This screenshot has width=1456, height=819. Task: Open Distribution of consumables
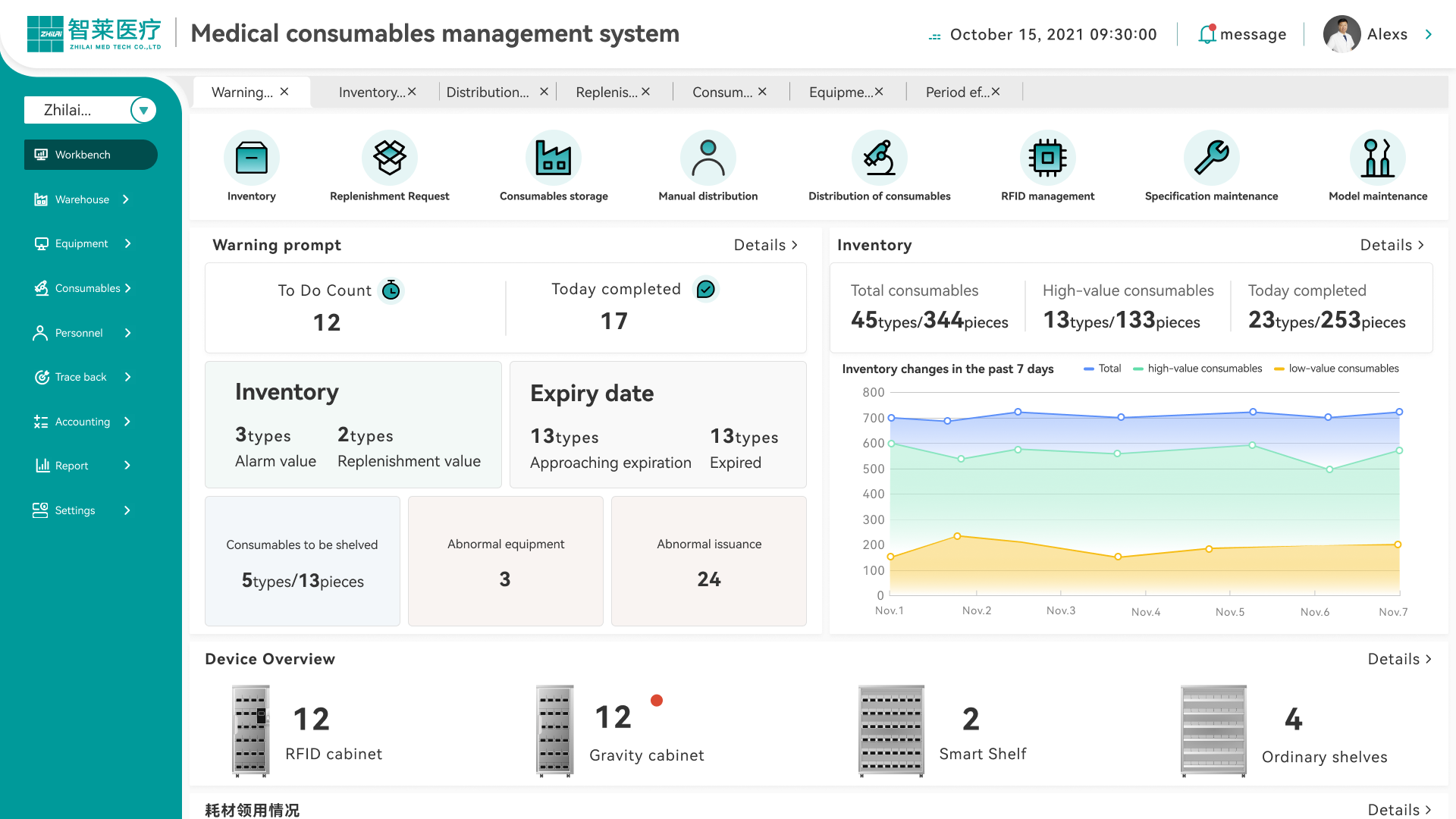878,165
